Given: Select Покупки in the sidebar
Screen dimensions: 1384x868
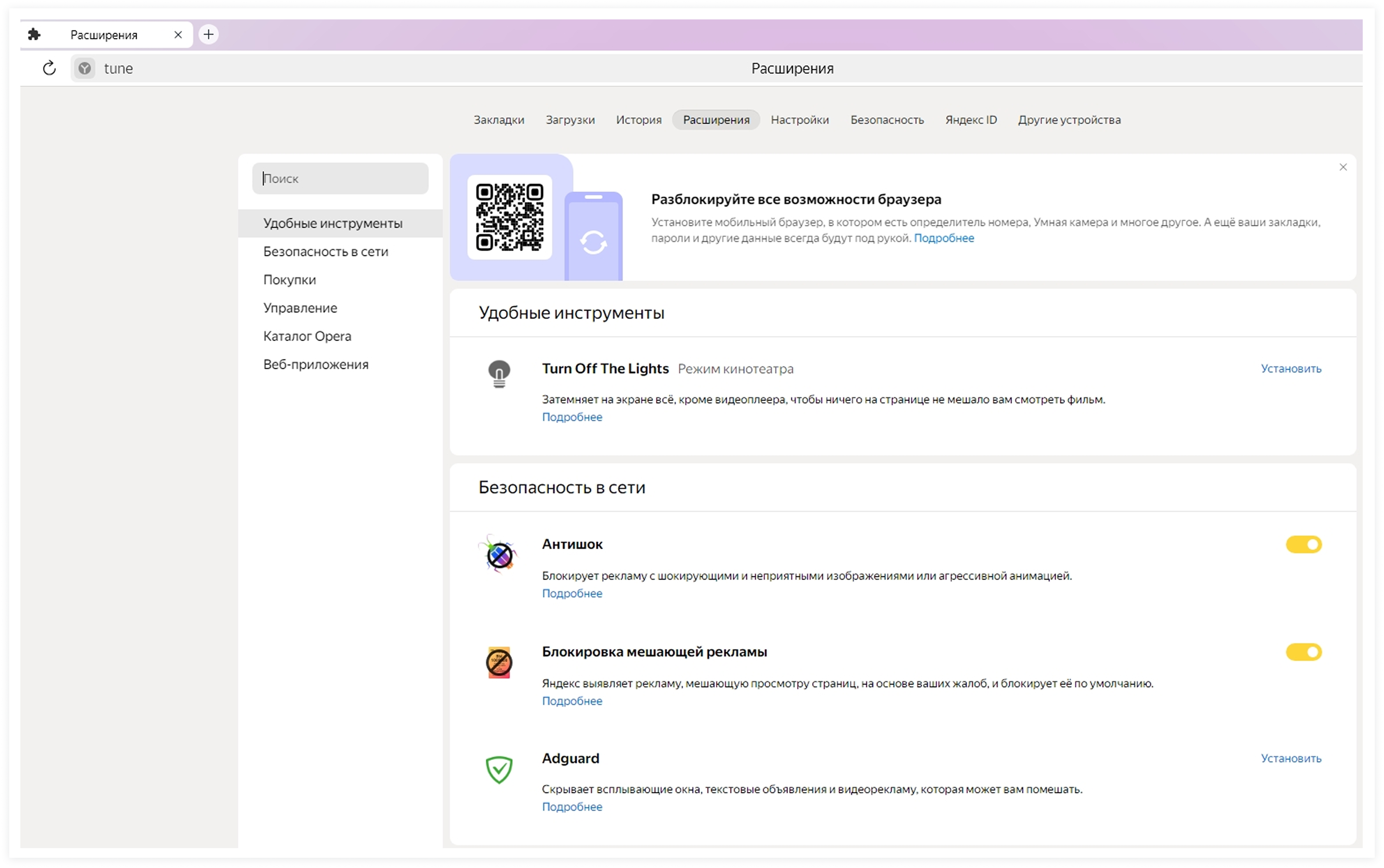Looking at the screenshot, I should click(x=340, y=279).
